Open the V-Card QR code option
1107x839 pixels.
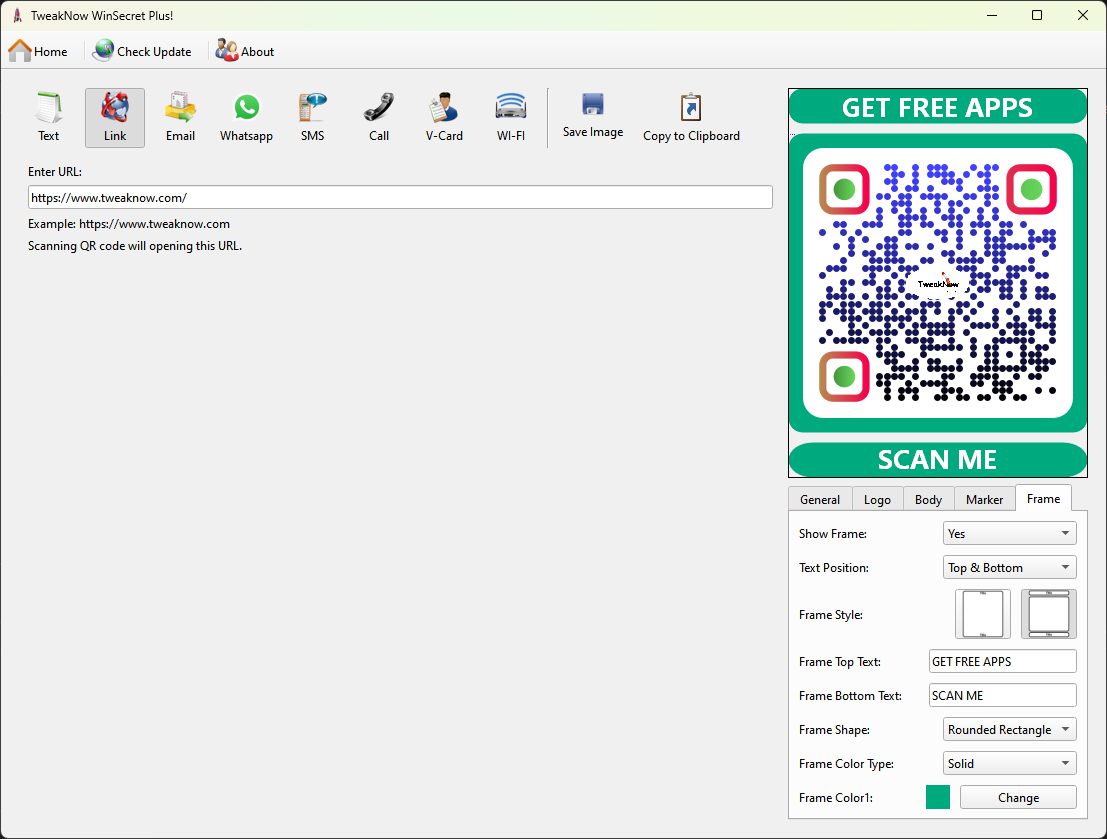[x=445, y=117]
